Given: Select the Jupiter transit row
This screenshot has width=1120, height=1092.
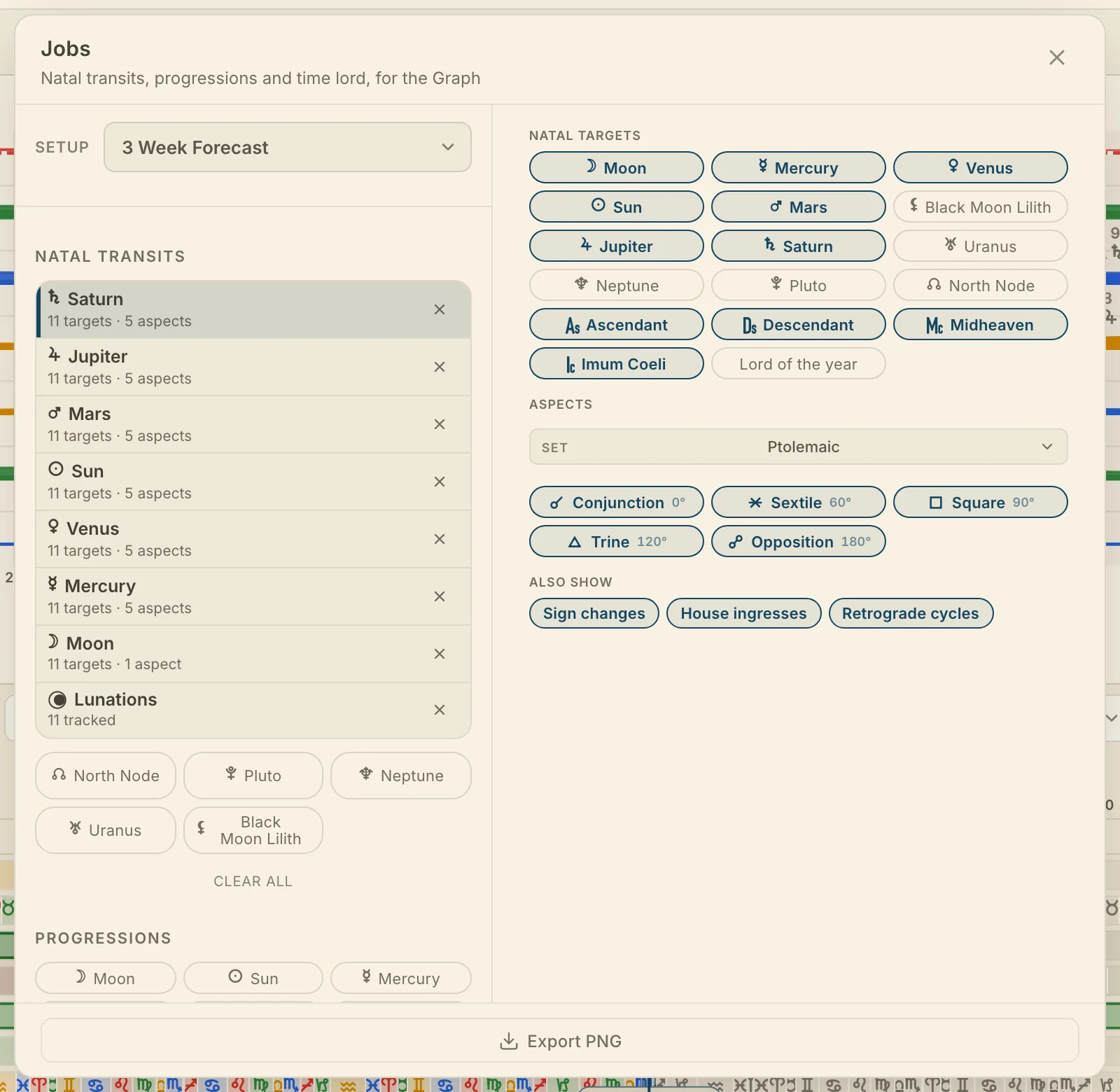Looking at the screenshot, I should [253, 367].
